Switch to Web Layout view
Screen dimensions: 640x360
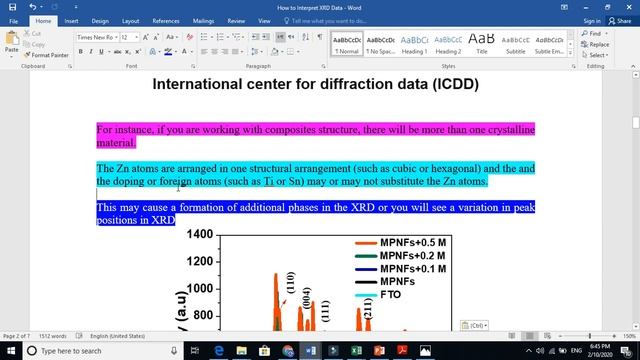coord(547,336)
